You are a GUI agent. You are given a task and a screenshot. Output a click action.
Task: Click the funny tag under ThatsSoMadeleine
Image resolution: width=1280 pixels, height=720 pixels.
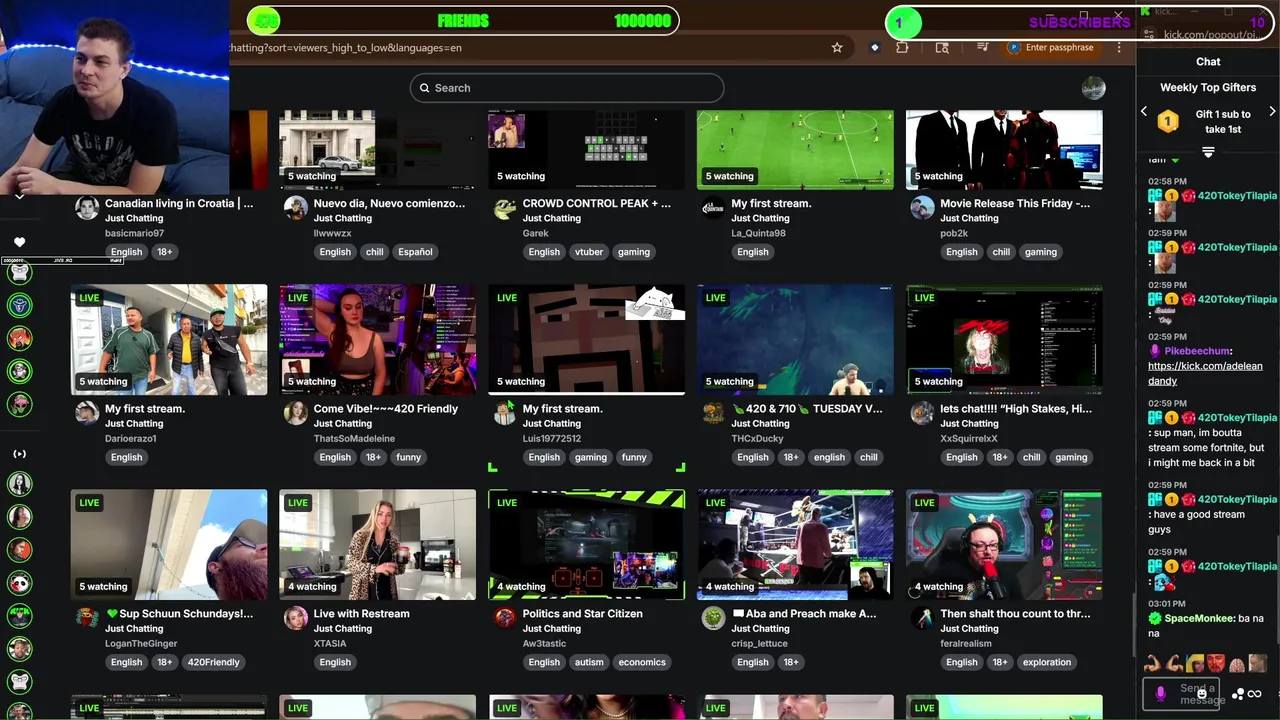coord(408,457)
